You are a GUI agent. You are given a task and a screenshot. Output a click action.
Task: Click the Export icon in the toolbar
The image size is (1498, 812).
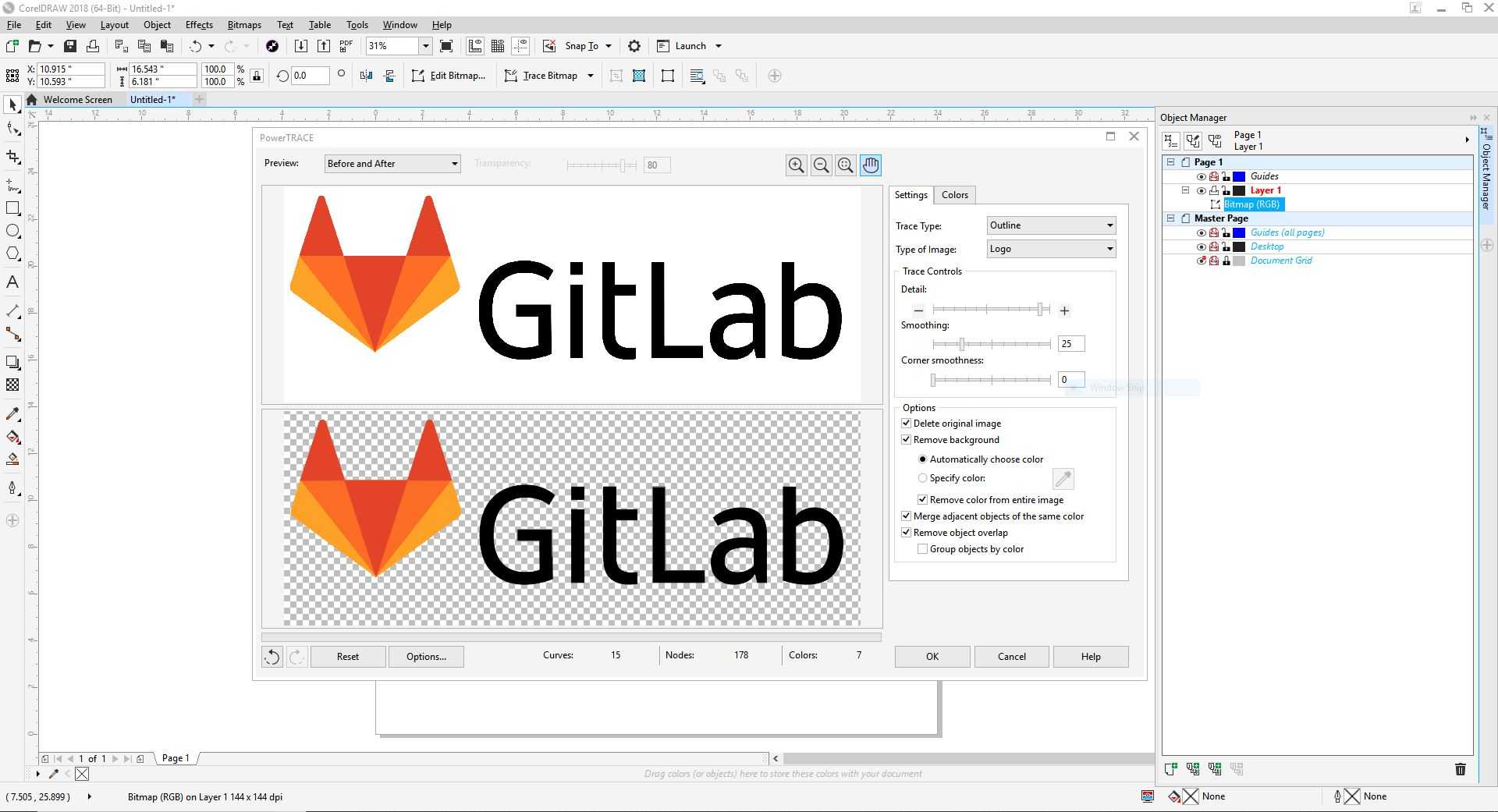[x=324, y=46]
